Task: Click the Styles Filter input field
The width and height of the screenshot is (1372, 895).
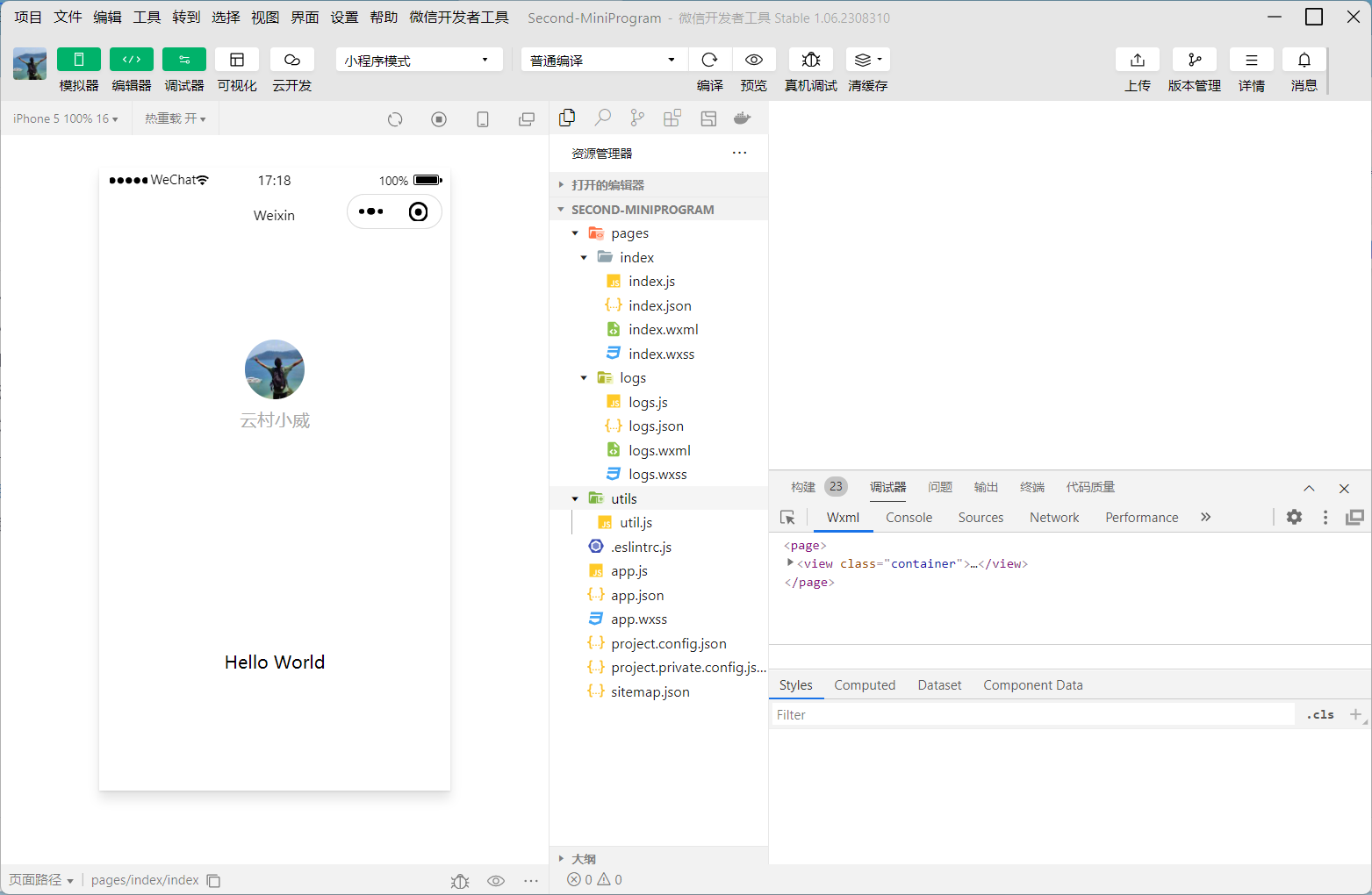Action: click(x=1031, y=715)
